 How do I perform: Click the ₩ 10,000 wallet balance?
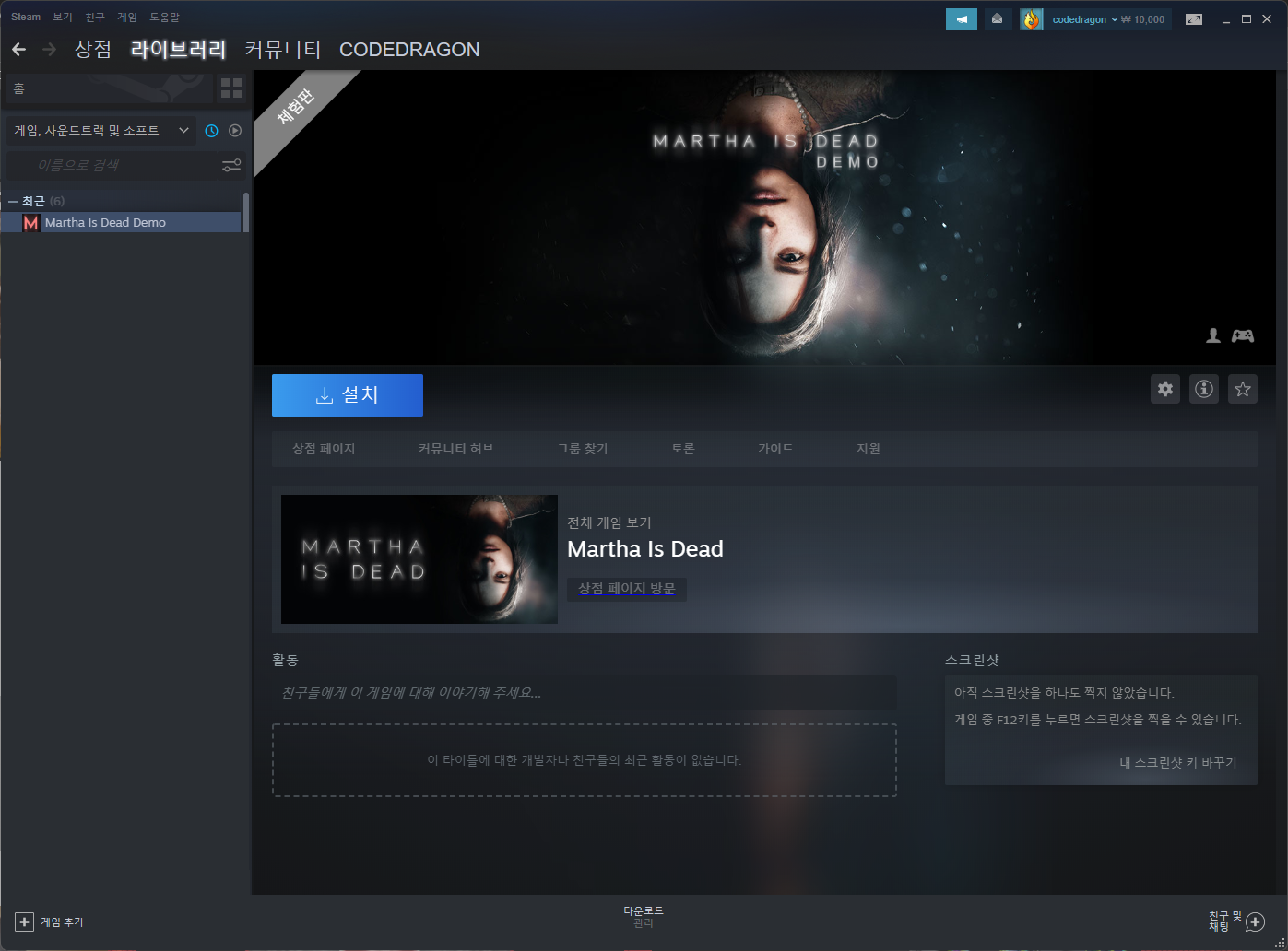[1143, 19]
